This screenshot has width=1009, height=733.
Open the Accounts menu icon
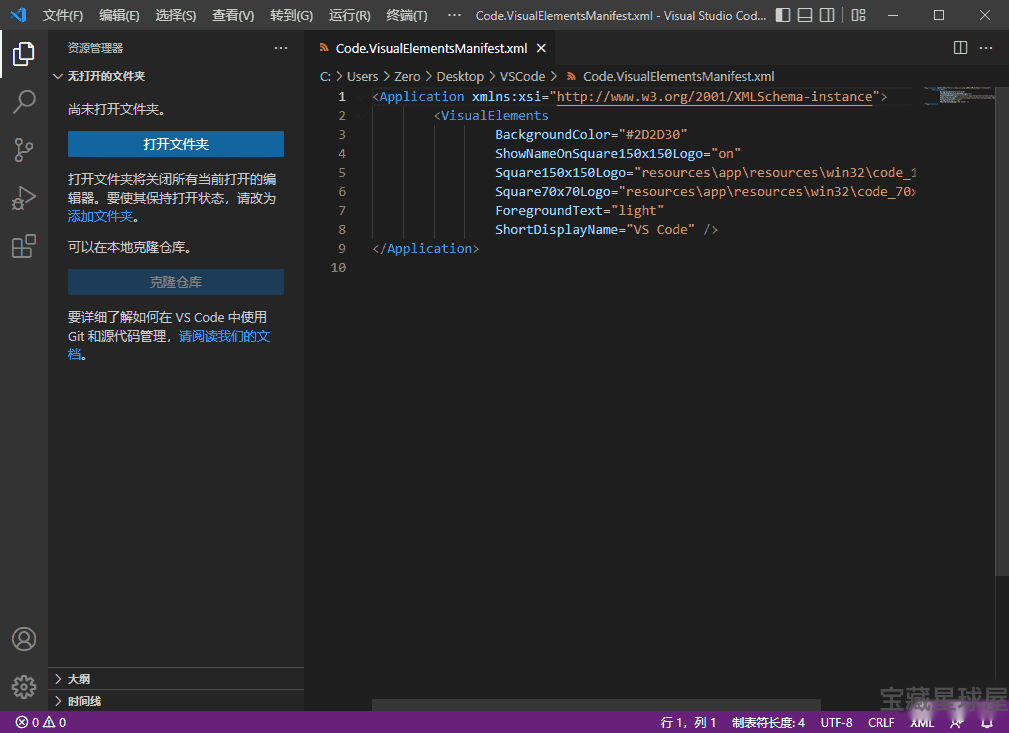tap(24, 639)
